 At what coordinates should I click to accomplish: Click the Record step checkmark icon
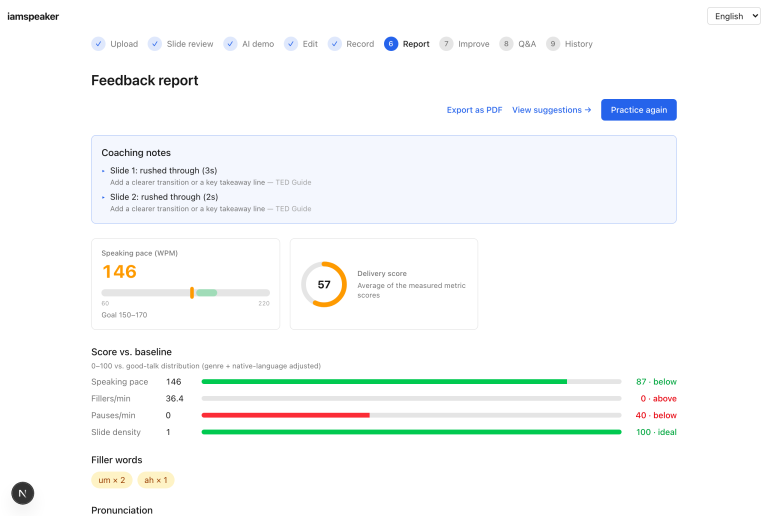tap(335, 44)
